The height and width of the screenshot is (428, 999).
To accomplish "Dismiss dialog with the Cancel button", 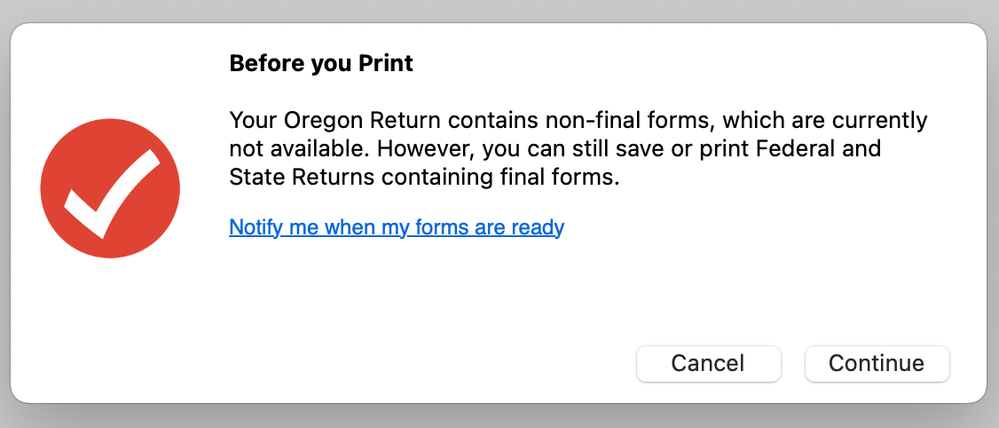I will 708,364.
